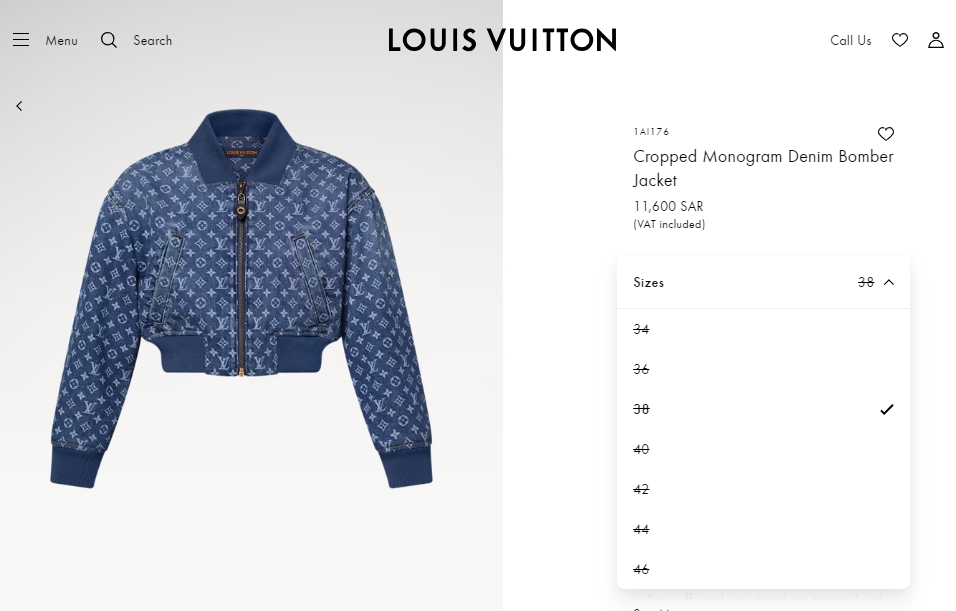
Task: Choose size 42 option
Action: 763,490
